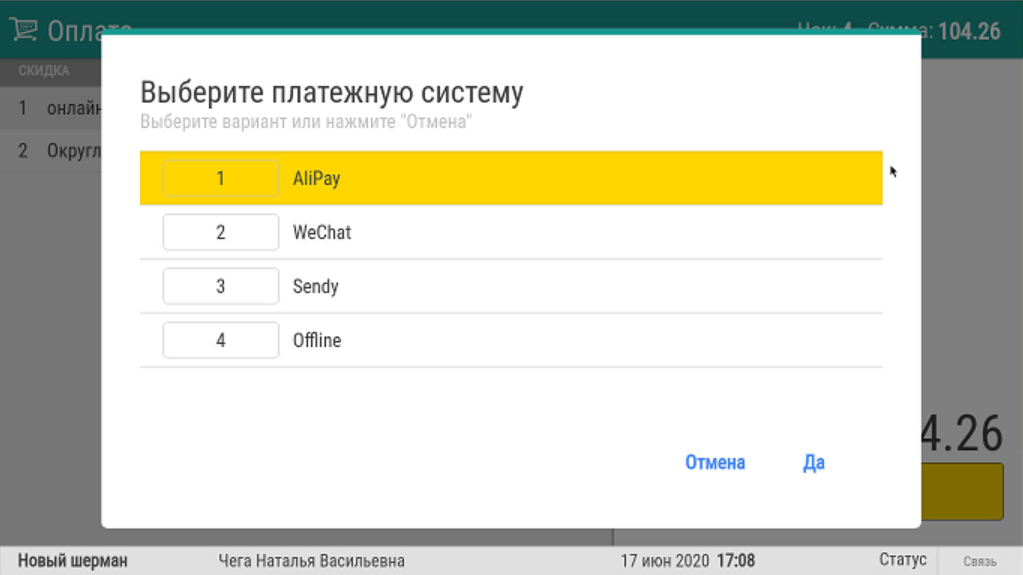Click cashier name Чега Наталья Васильевна
This screenshot has width=1023, height=575.
click(x=311, y=561)
